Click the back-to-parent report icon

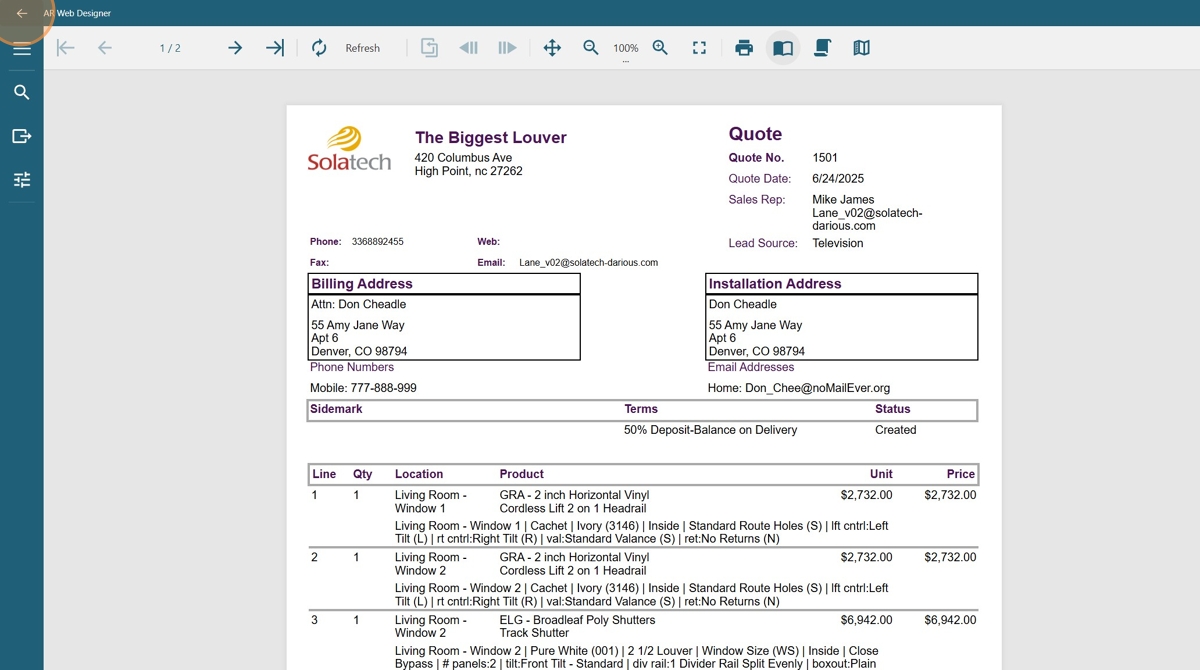tap(429, 48)
